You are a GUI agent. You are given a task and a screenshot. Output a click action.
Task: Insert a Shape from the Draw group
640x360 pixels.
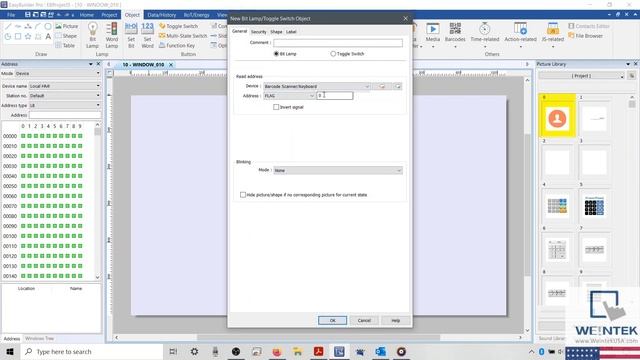[66, 36]
